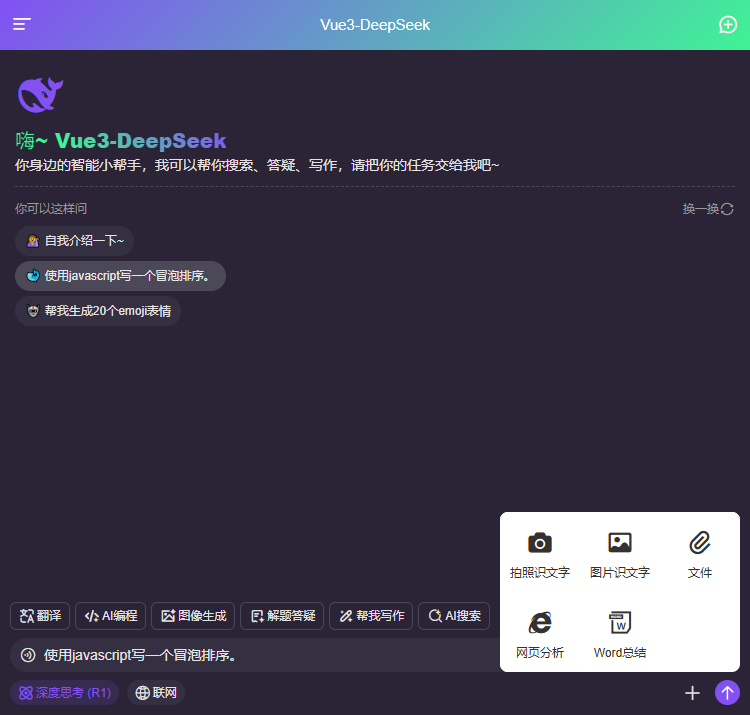Toggle 深度思考 (R1) deep thinking mode

(x=64, y=692)
